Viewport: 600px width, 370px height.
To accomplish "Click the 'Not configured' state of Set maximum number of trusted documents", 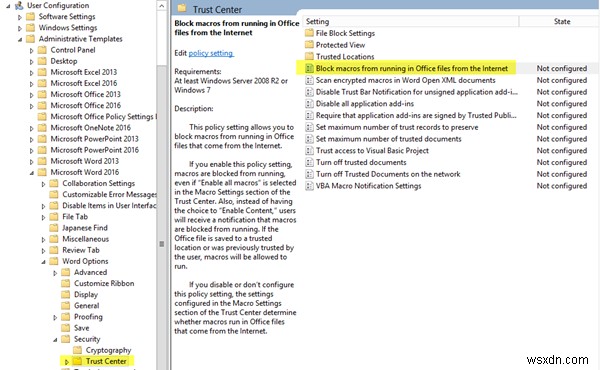I will click(561, 139).
